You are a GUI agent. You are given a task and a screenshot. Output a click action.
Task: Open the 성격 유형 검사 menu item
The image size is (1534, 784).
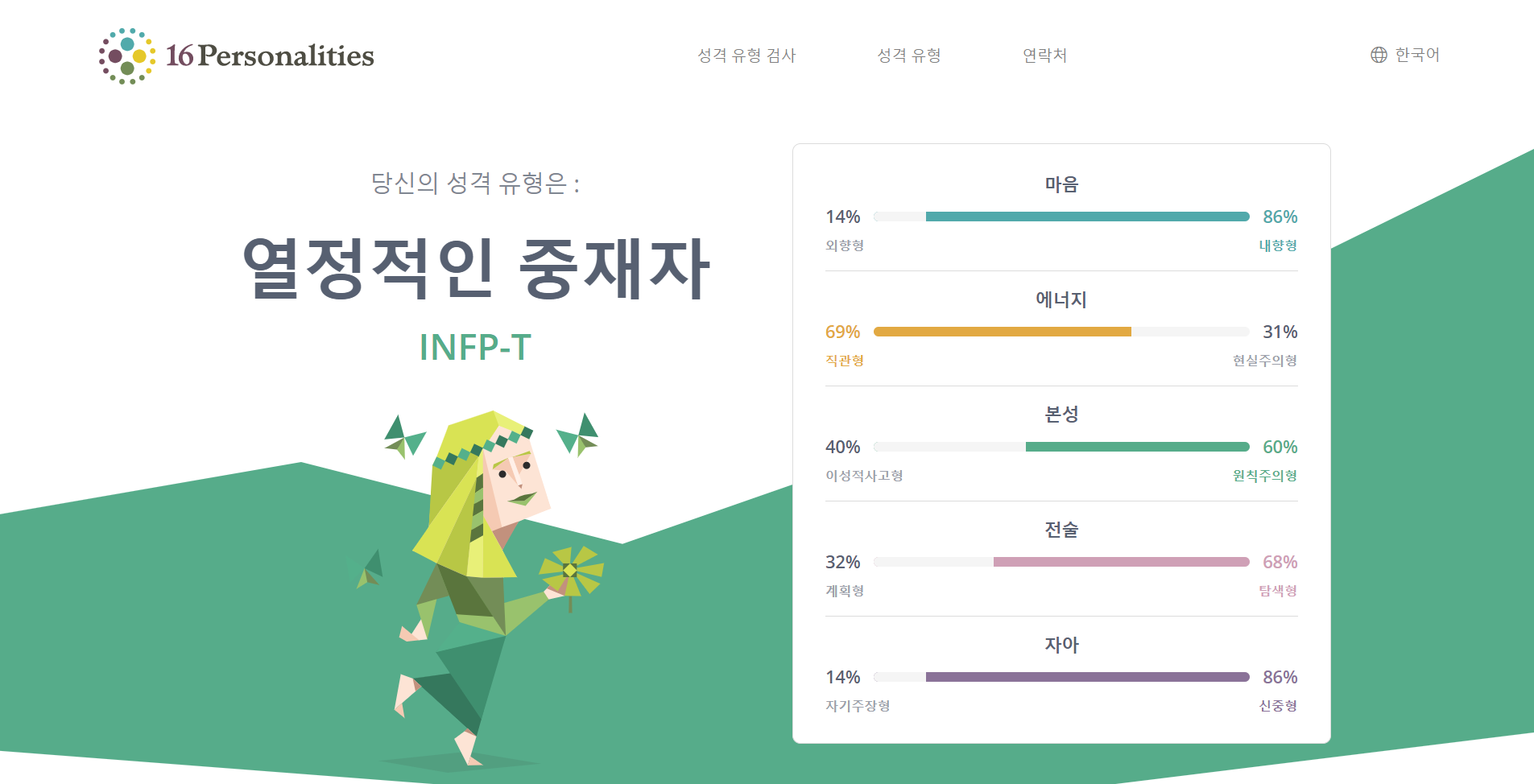tap(746, 56)
